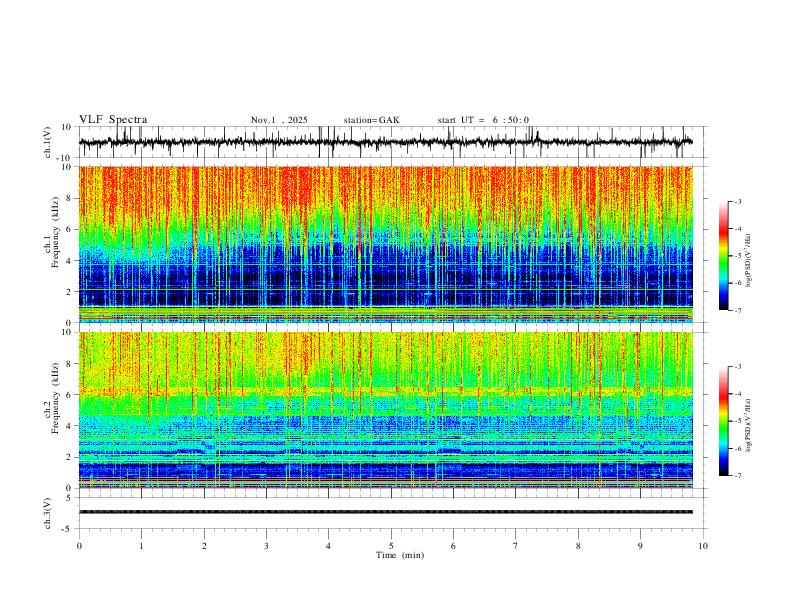Select the date 'Nov.1 , 2025'

pyautogui.click(x=279, y=120)
